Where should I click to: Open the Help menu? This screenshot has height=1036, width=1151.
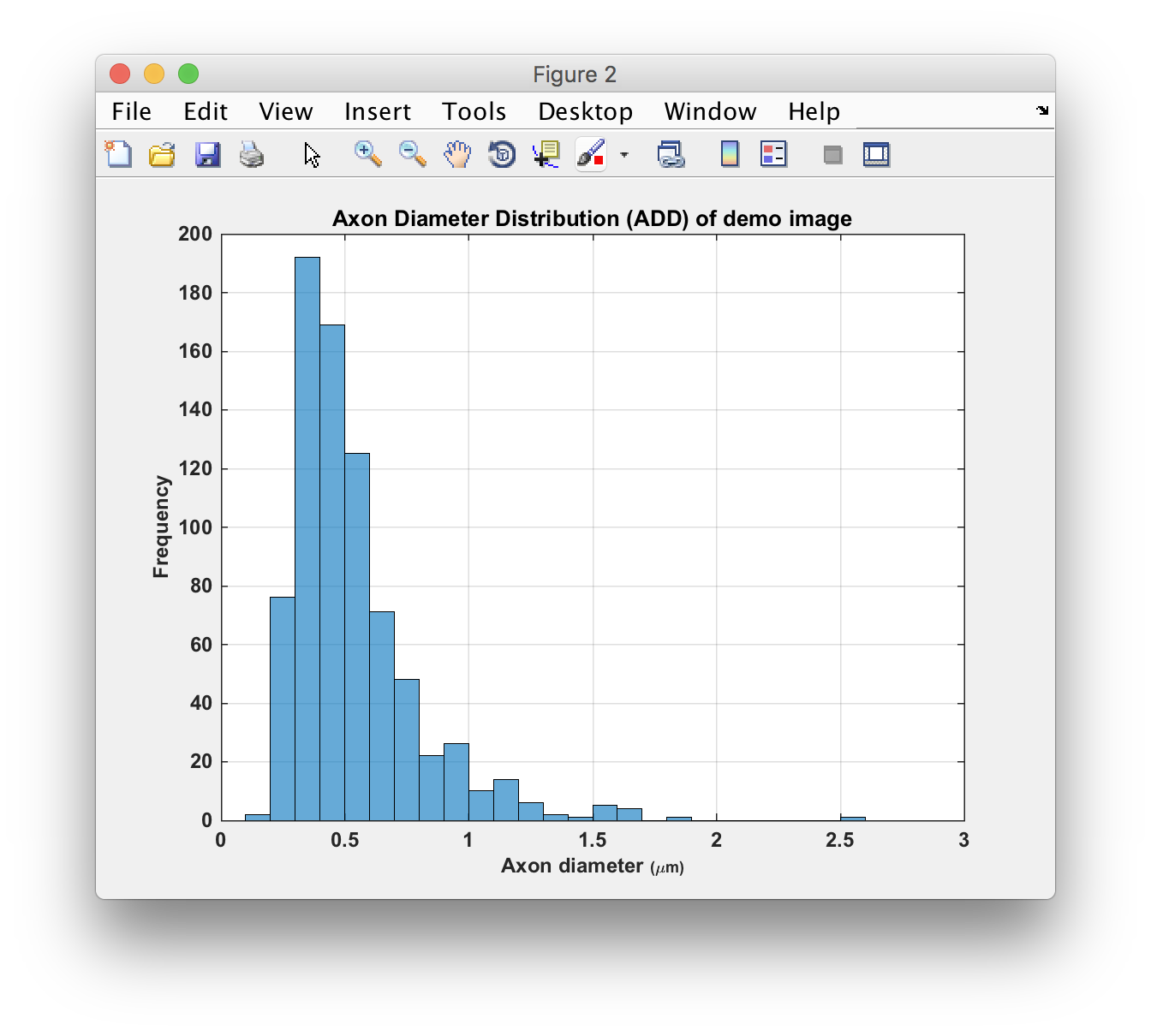[x=814, y=111]
